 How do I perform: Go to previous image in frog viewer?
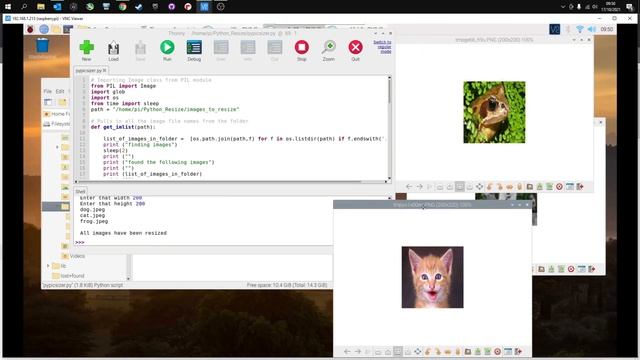(x=409, y=187)
